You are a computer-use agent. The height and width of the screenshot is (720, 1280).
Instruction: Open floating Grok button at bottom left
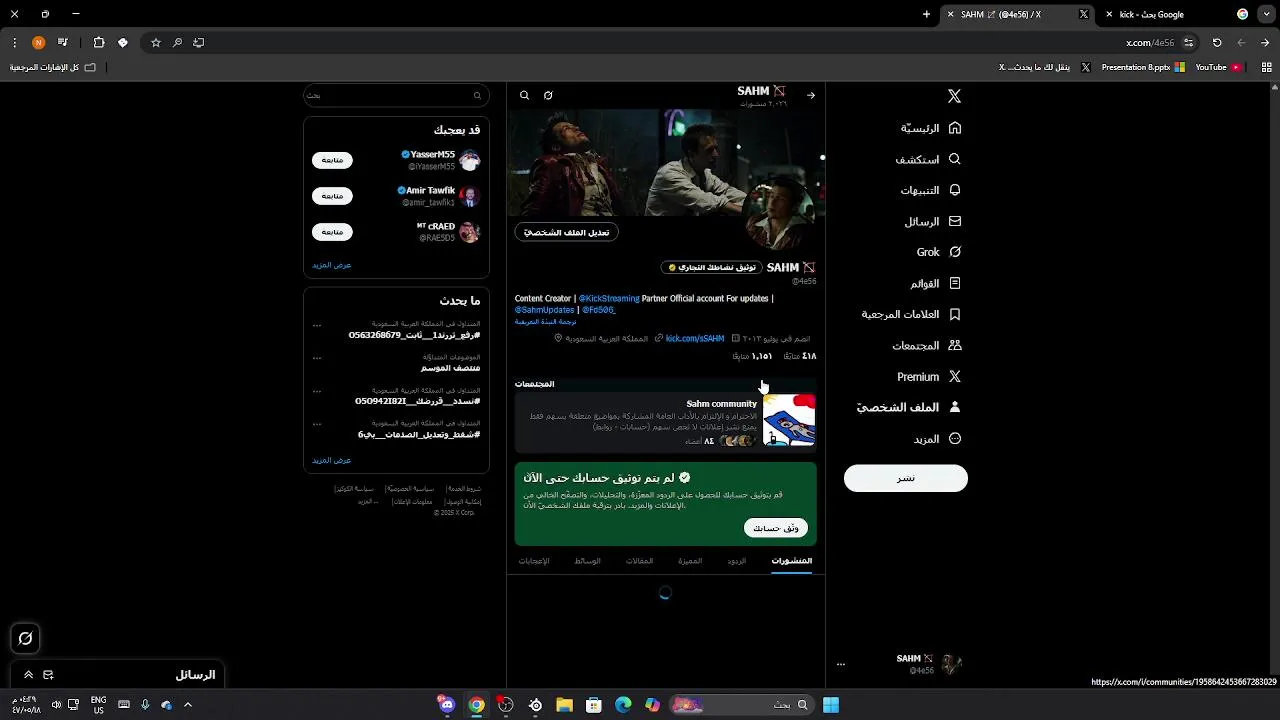[x=26, y=638]
